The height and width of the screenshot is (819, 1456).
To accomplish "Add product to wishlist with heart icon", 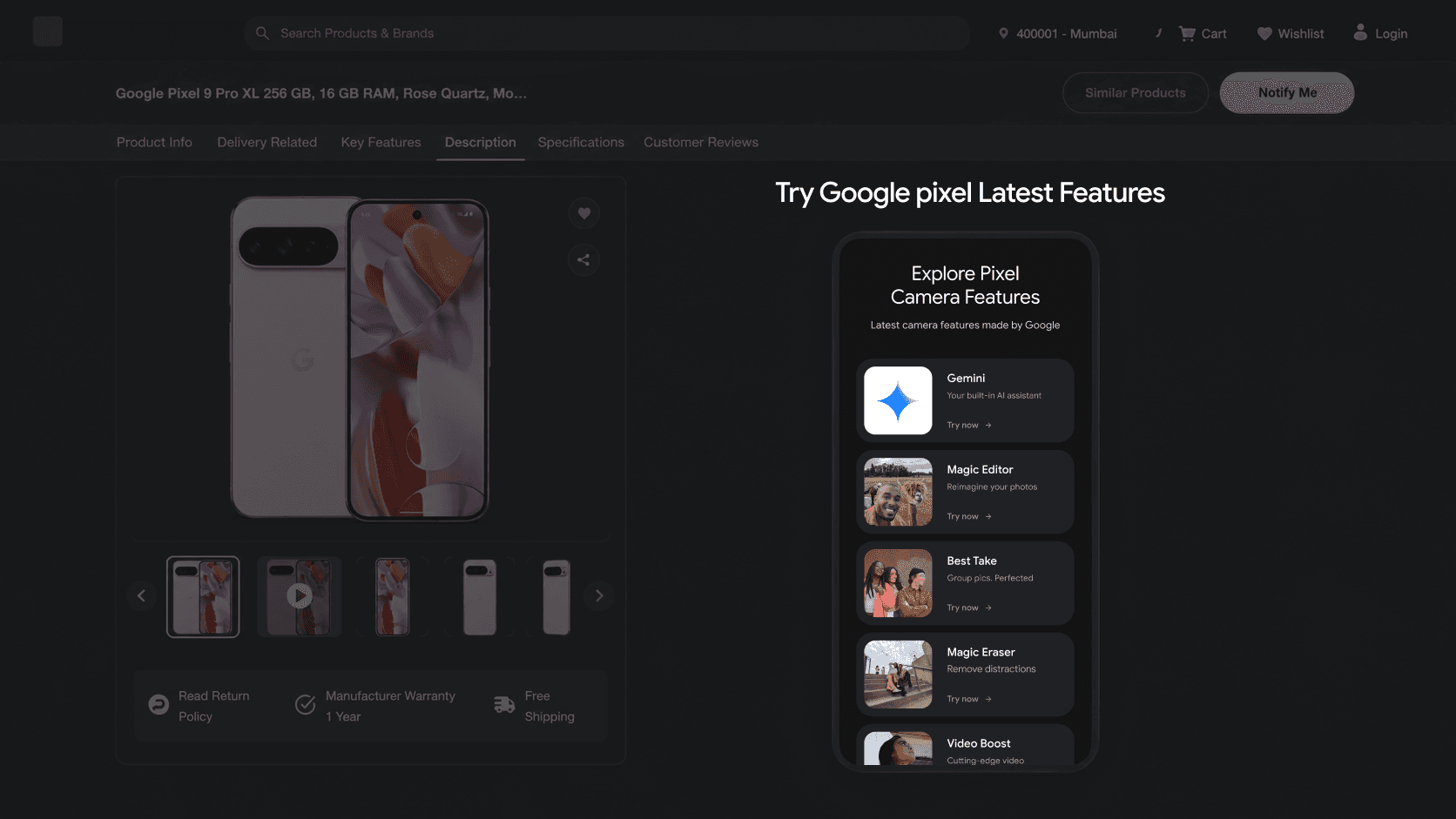I will point(584,213).
